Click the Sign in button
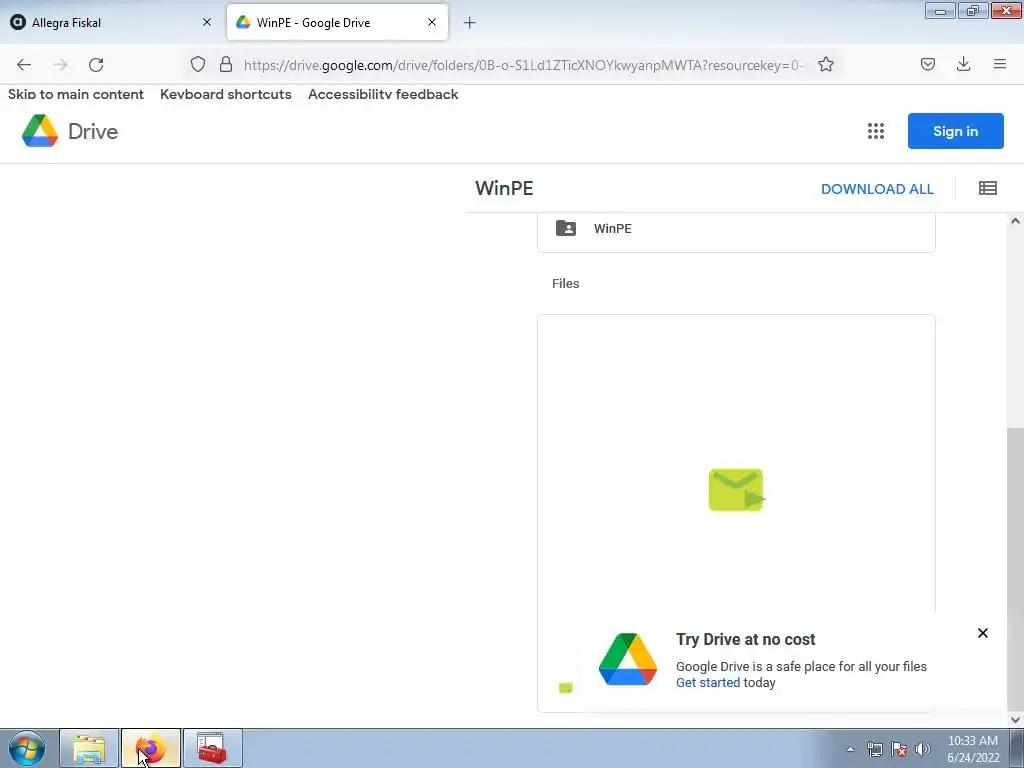This screenshot has height=768, width=1024. [x=955, y=131]
